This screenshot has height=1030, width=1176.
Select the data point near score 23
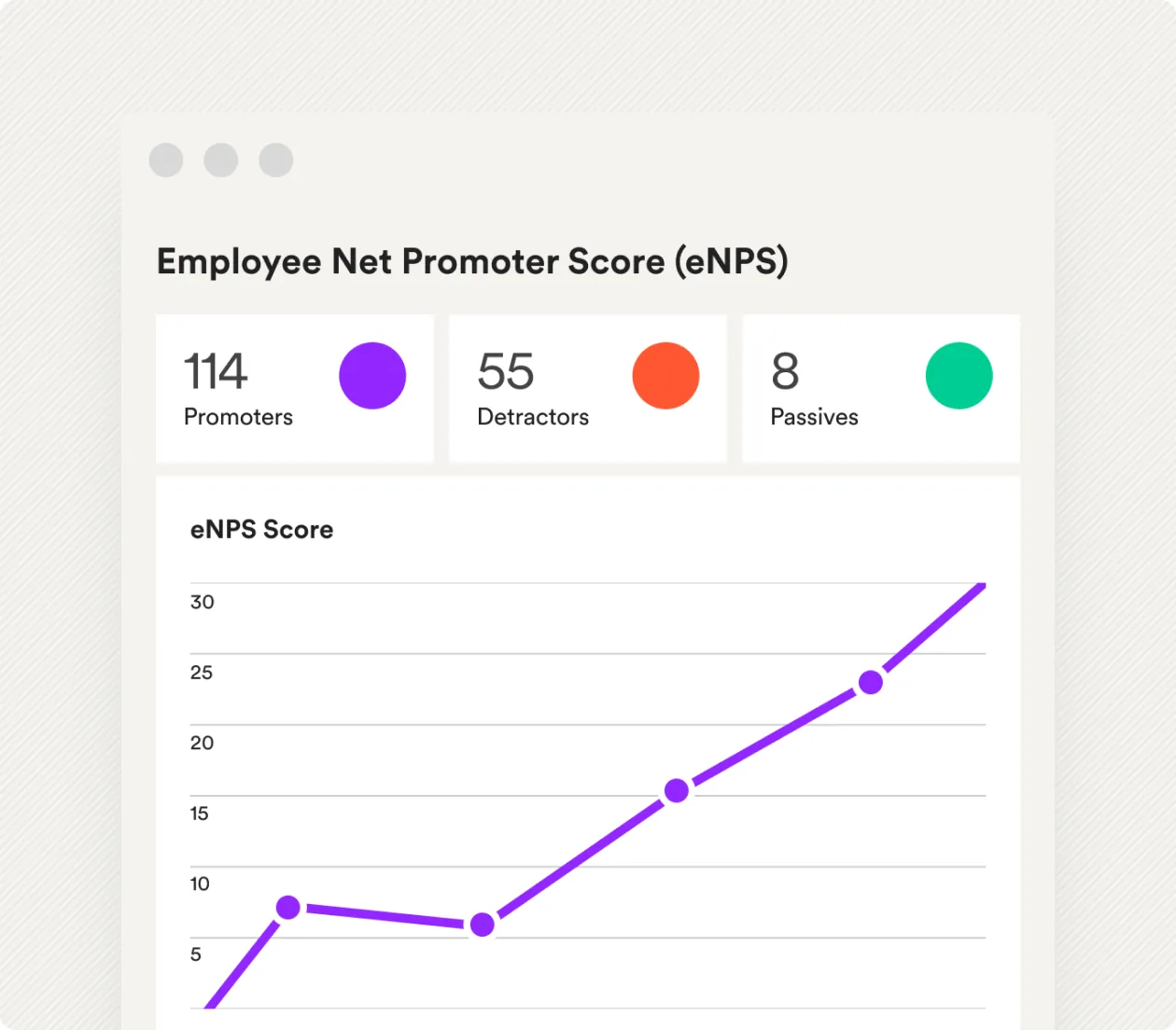[x=871, y=683]
